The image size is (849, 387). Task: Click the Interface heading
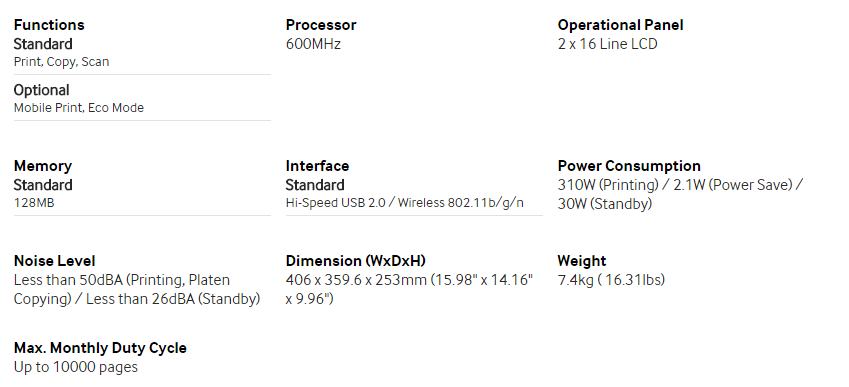coord(317,166)
